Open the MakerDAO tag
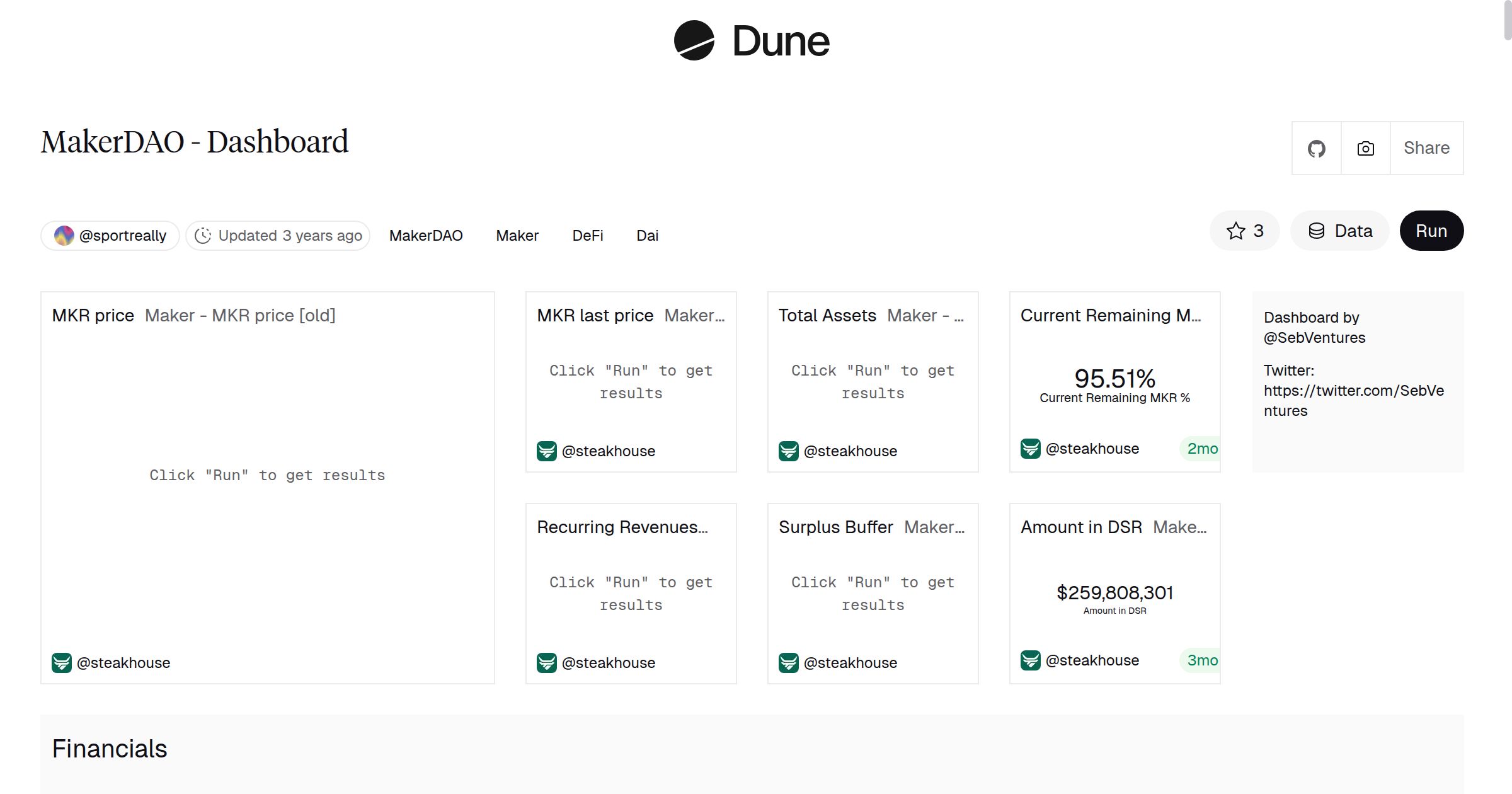The height and width of the screenshot is (794, 1512). [426, 235]
